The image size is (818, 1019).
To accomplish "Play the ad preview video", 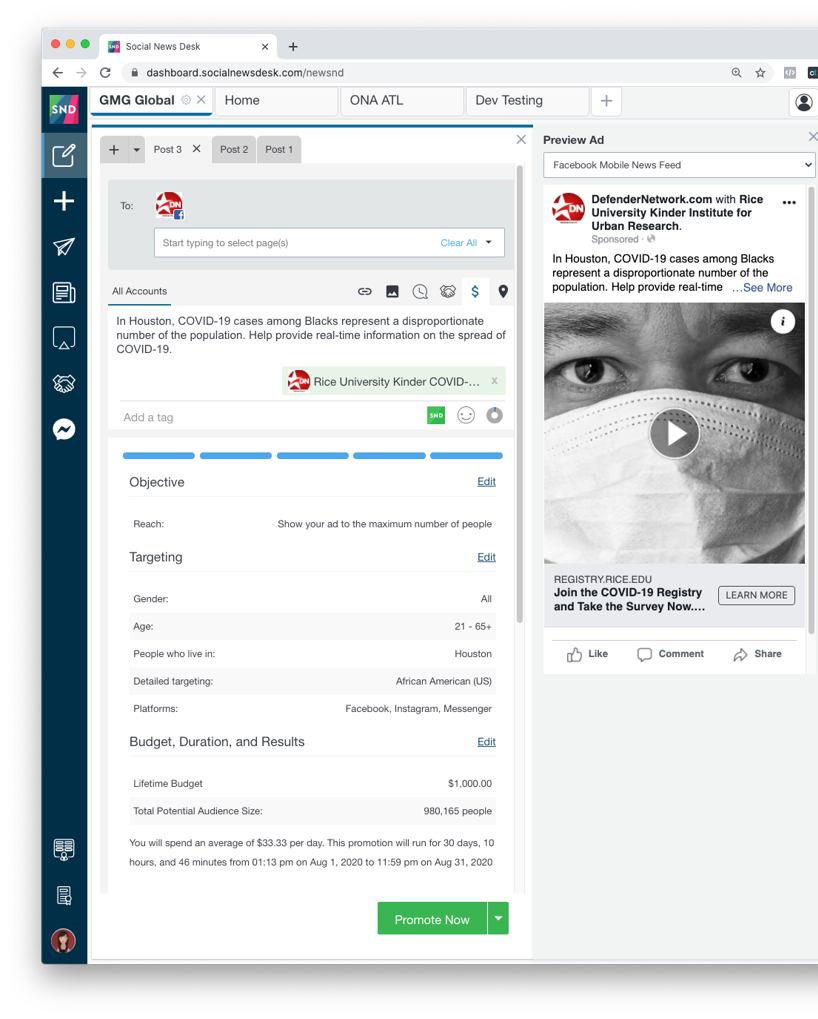I will (674, 433).
